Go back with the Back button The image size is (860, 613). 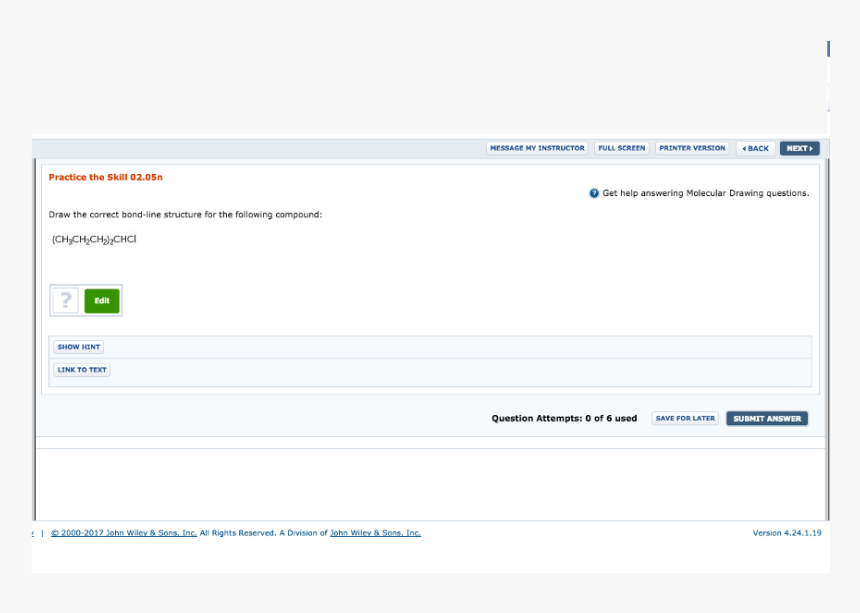[x=755, y=148]
